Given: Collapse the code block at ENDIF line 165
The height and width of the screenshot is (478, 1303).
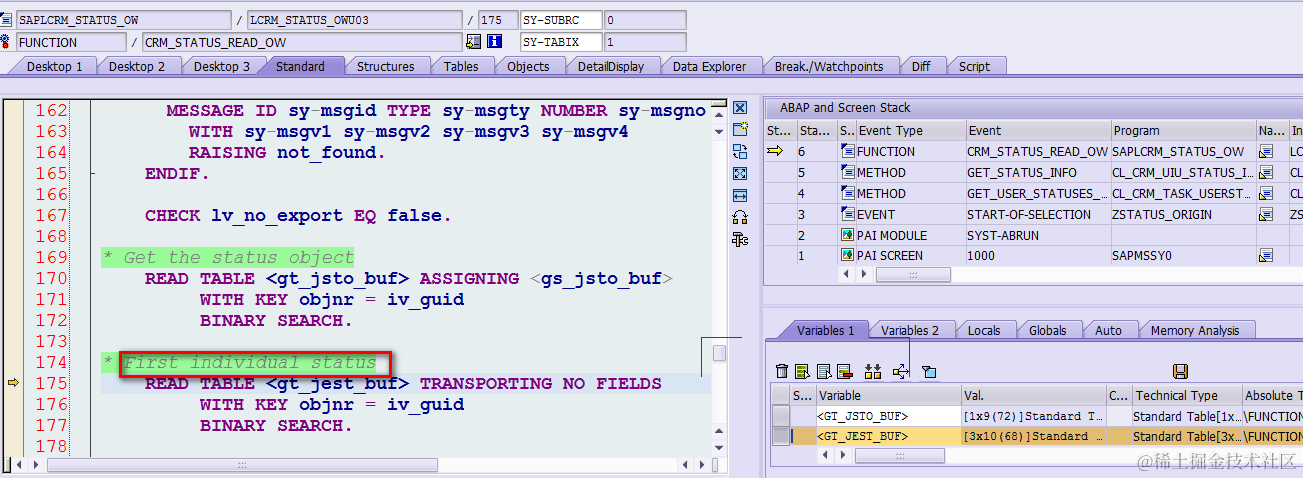Looking at the screenshot, I should 91,174.
